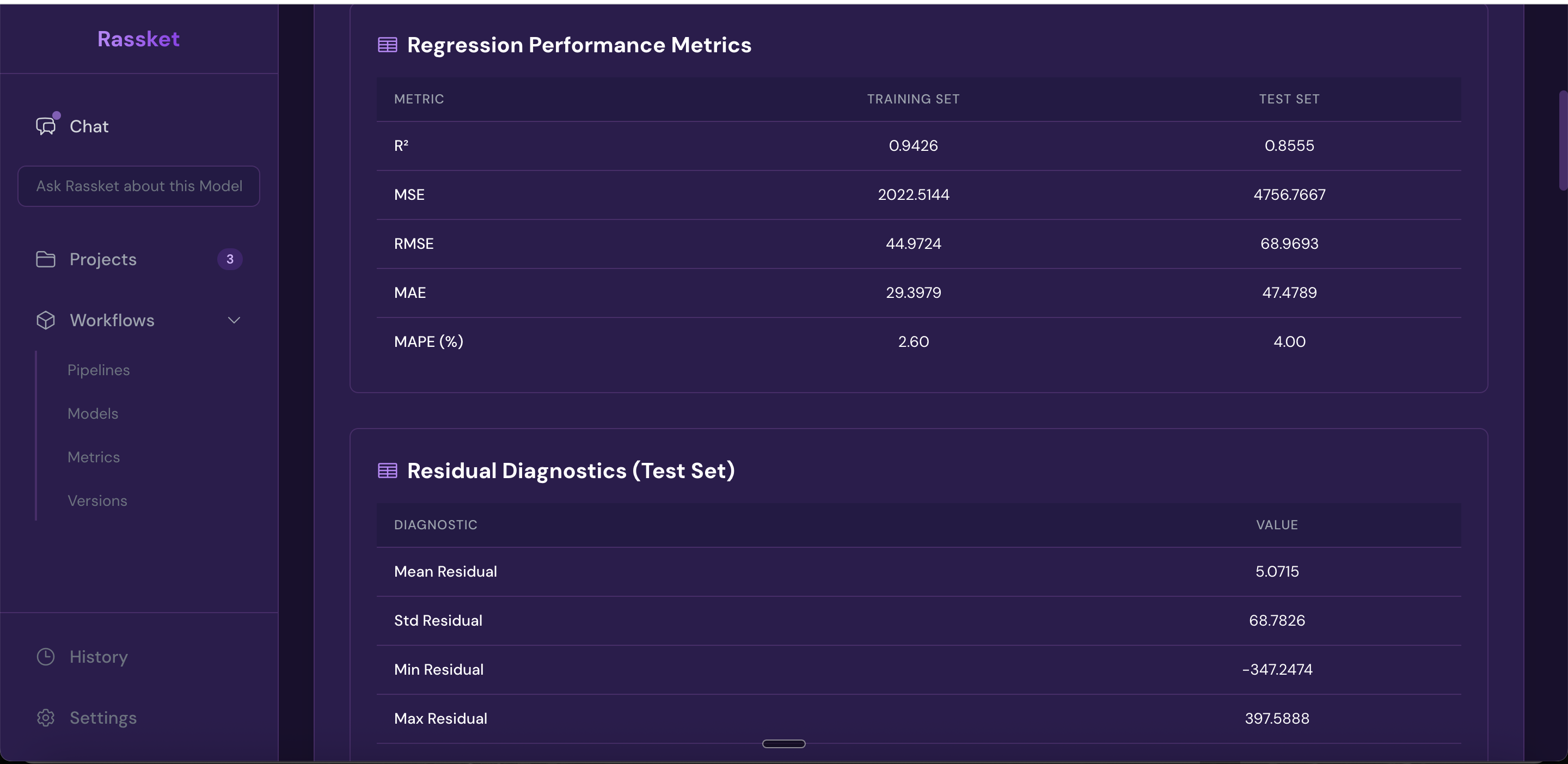The height and width of the screenshot is (764, 1568).
Task: Select the Std Residual label
Action: [x=438, y=620]
